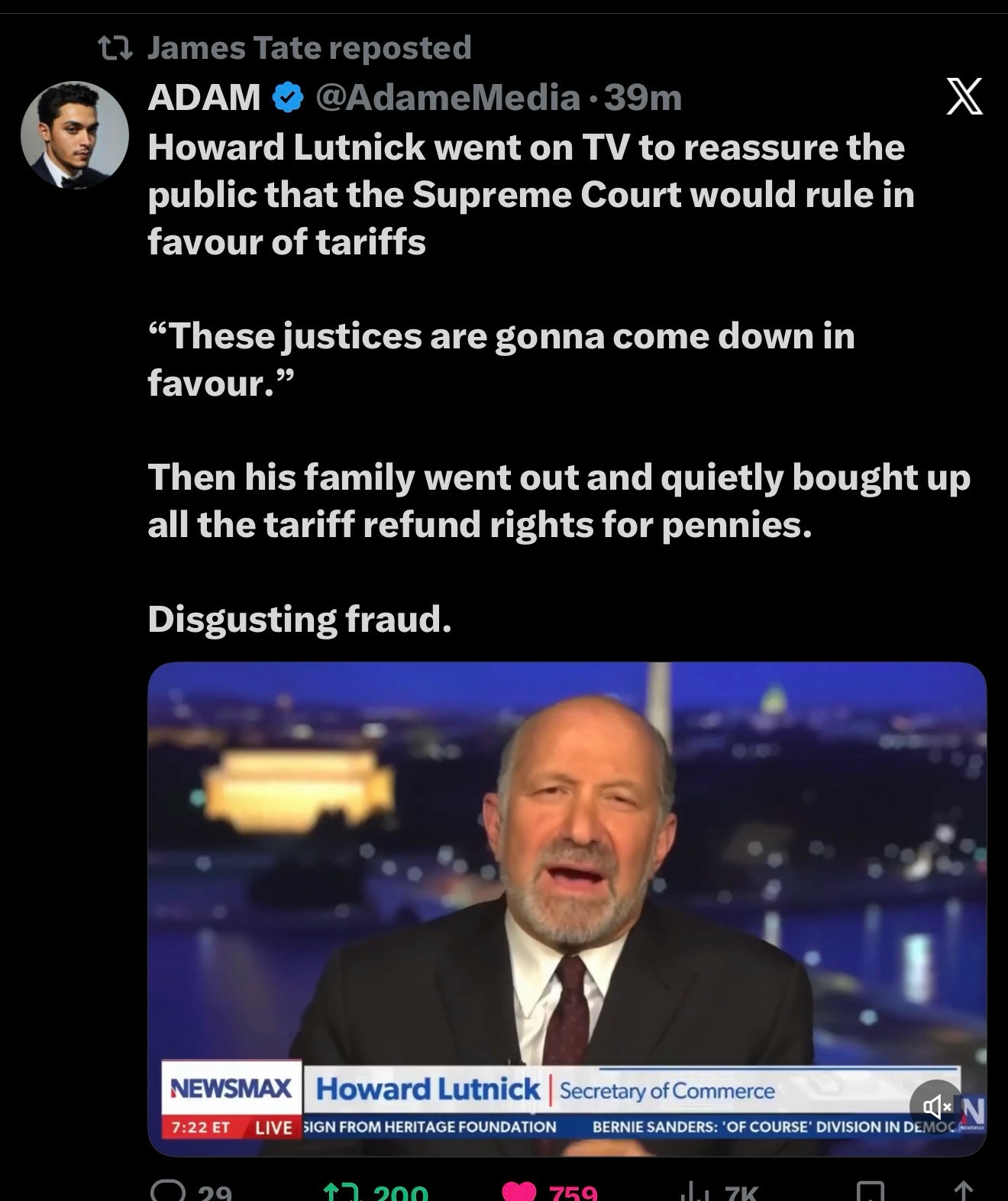1008x1201 pixels.
Task: Tap the X logo icon
Action: tap(964, 97)
